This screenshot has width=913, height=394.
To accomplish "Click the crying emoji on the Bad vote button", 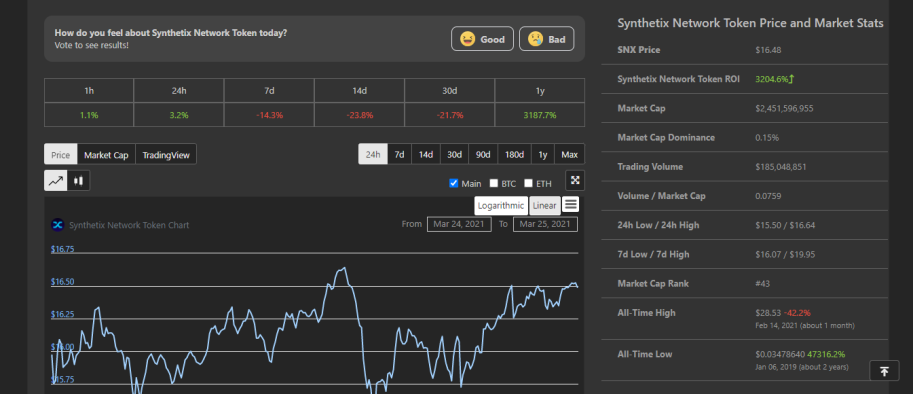I will tap(535, 40).
